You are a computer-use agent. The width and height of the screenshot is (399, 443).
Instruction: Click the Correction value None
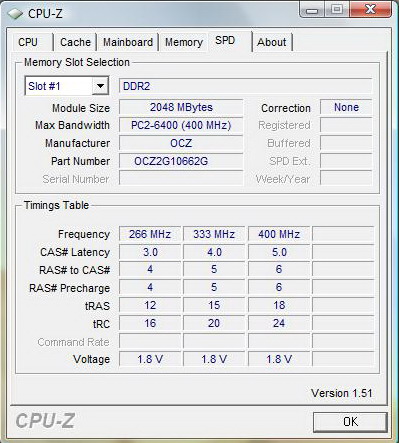pos(346,107)
